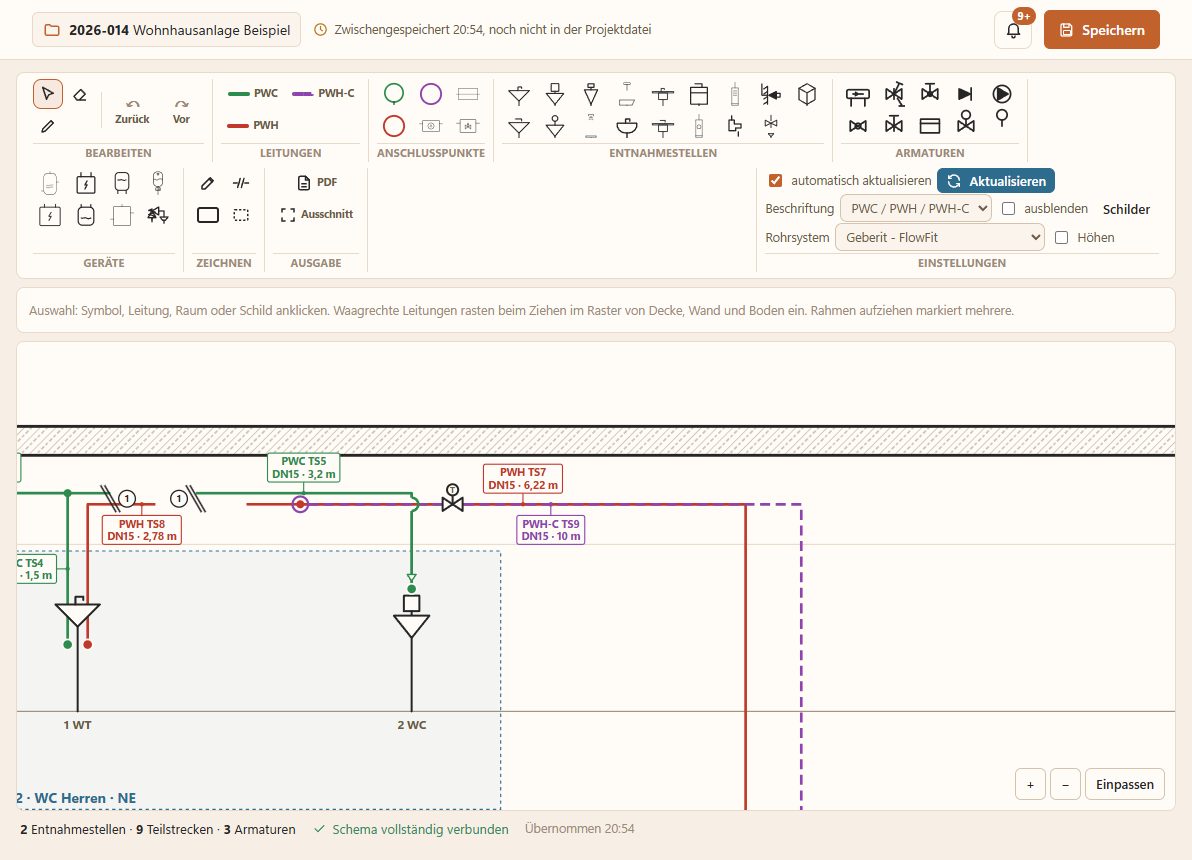Viewport: 1192px width, 860px height.
Task: Click the Ausschnitt output button
Action: pos(317,214)
